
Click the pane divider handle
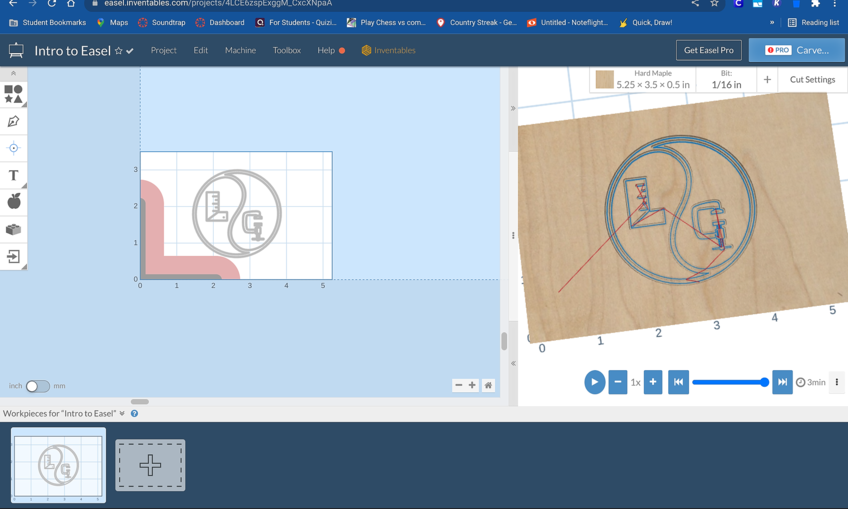pyautogui.click(x=513, y=235)
